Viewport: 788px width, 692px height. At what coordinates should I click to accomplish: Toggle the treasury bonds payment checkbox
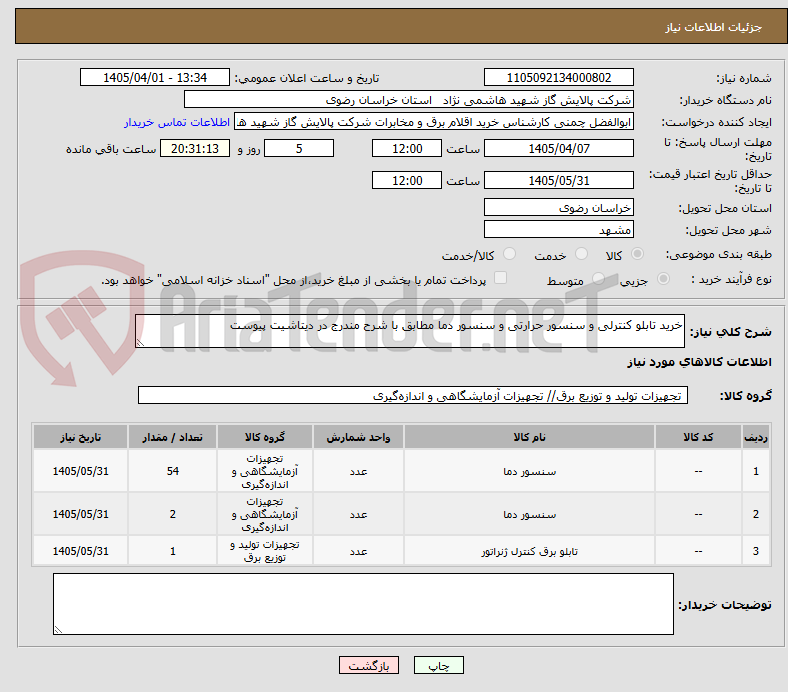coord(500,278)
